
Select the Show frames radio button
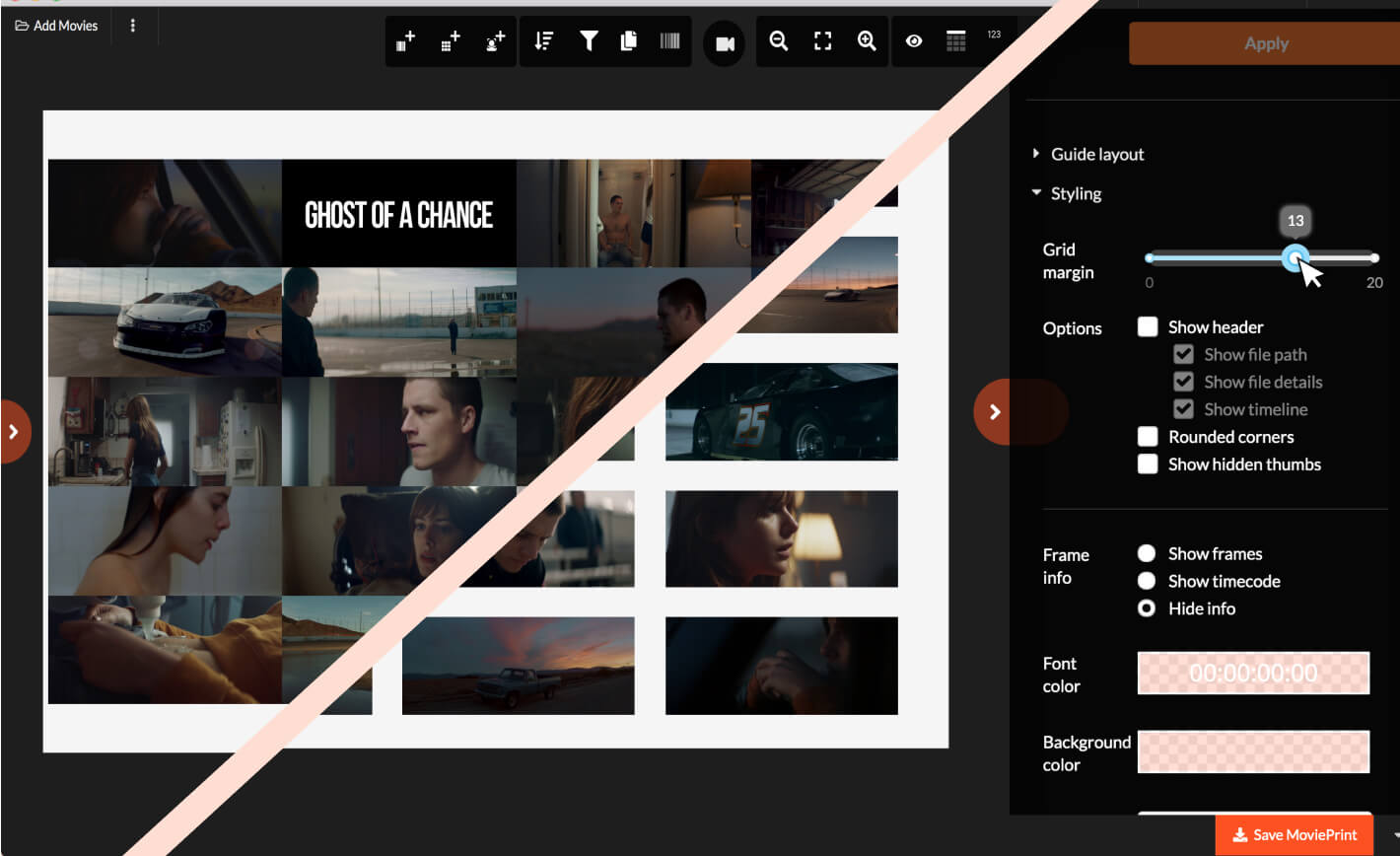(1147, 553)
